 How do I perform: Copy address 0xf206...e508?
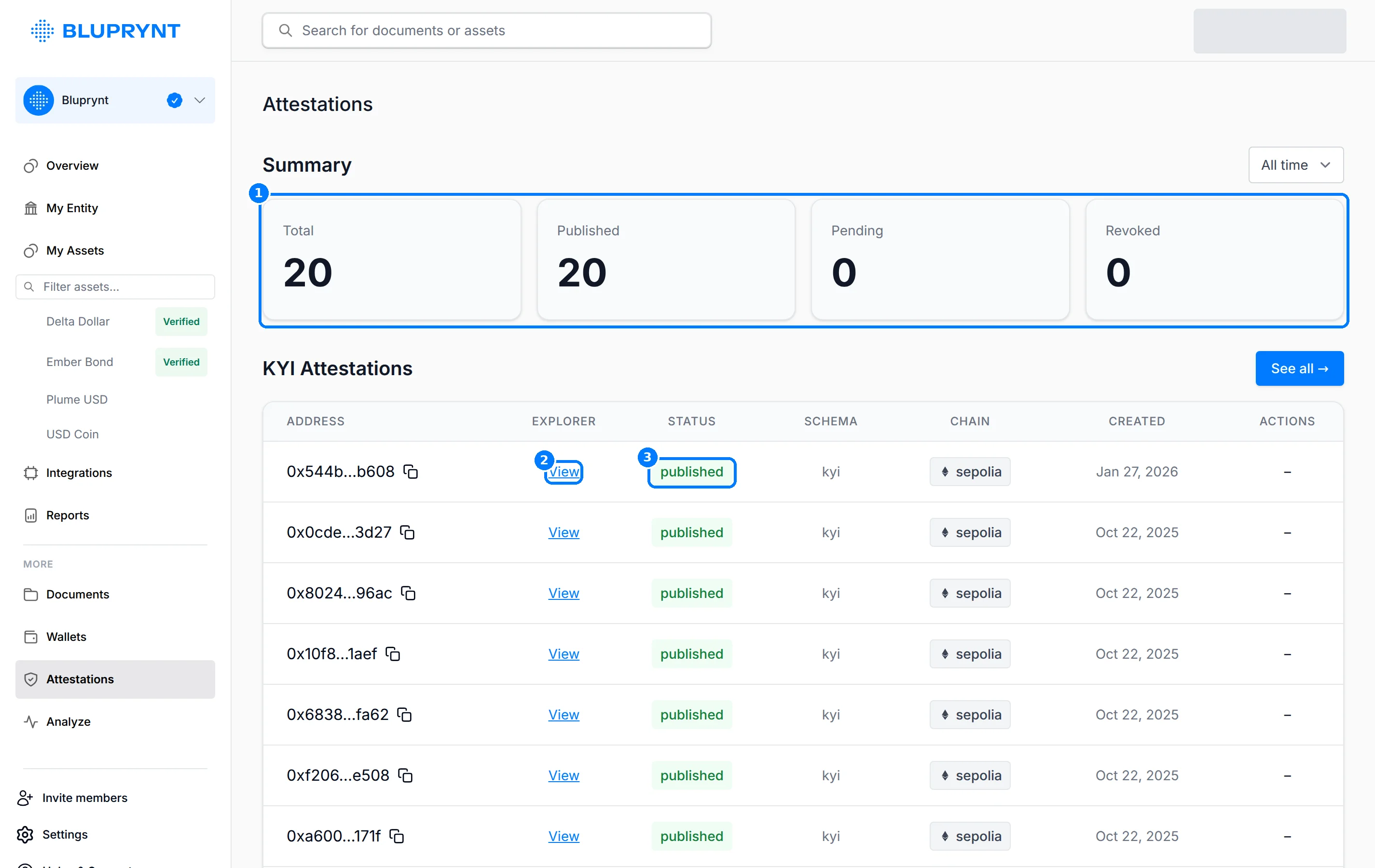pos(405,775)
